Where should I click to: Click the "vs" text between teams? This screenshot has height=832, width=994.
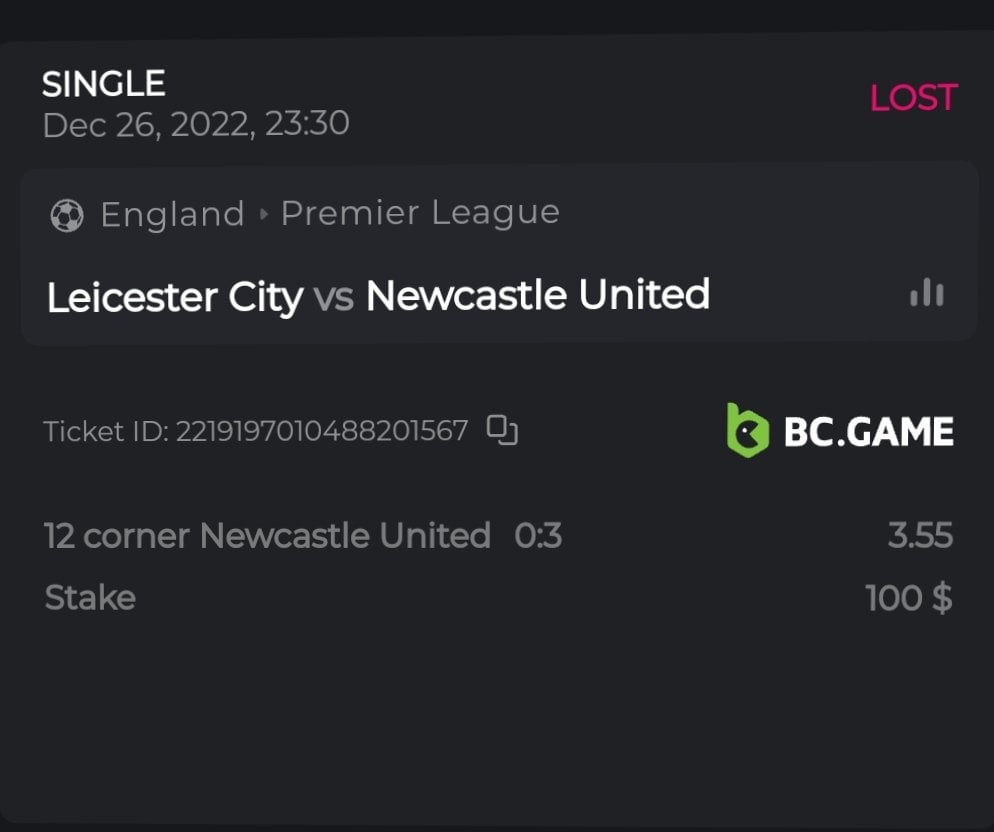334,297
